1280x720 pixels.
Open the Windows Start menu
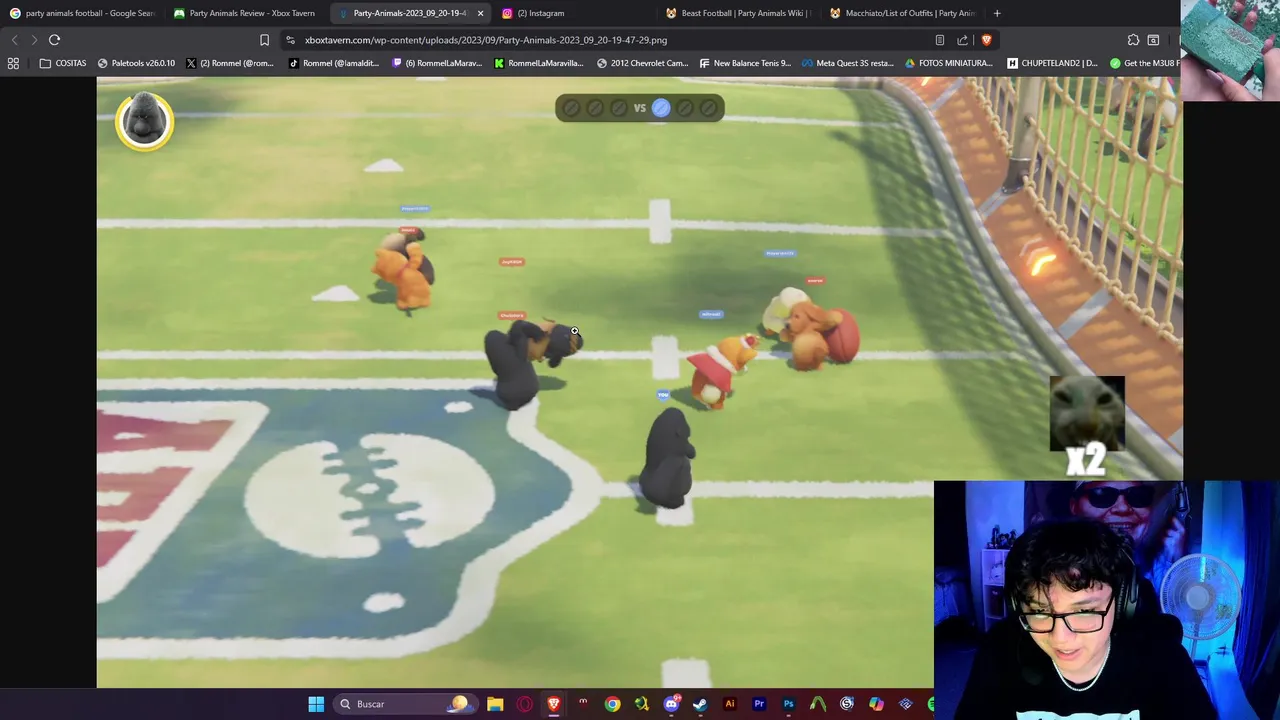(x=316, y=704)
